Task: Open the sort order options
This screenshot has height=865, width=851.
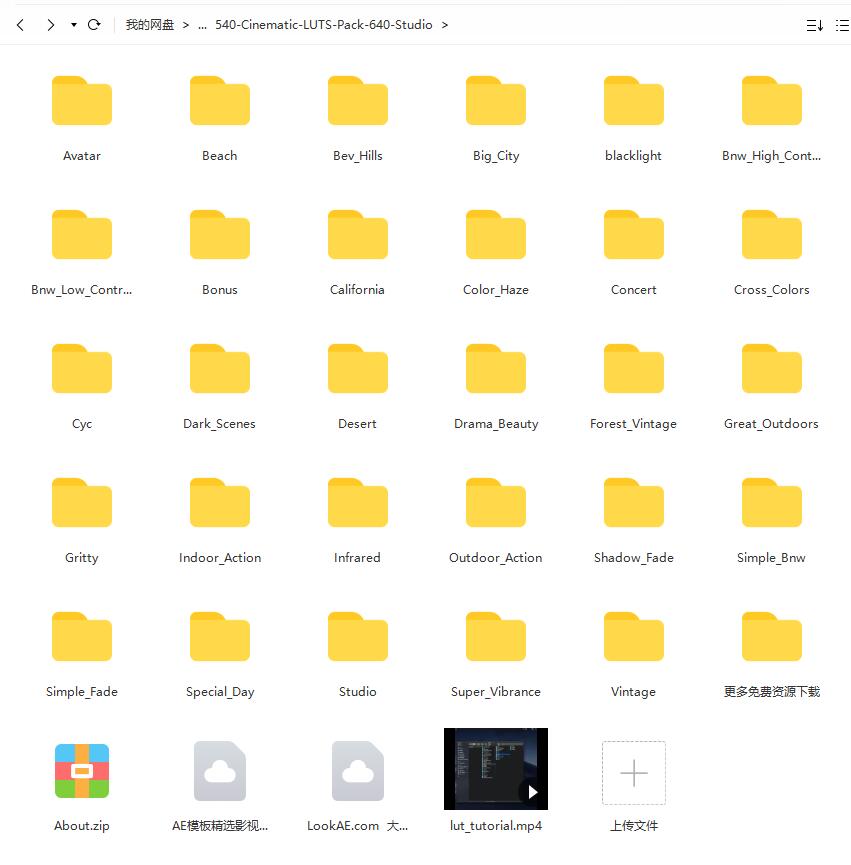Action: (x=815, y=25)
